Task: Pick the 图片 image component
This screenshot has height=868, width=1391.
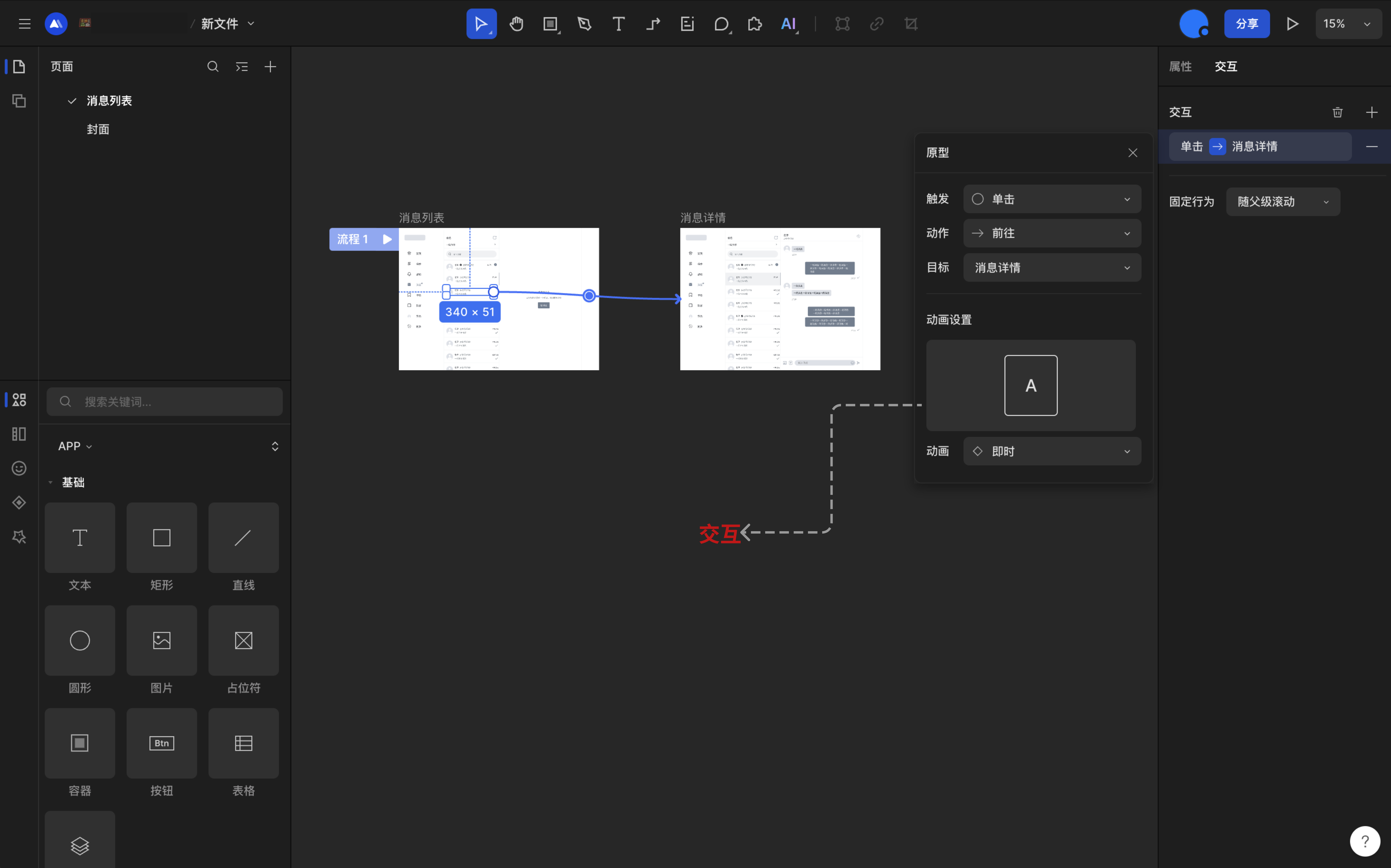Action: [162, 641]
